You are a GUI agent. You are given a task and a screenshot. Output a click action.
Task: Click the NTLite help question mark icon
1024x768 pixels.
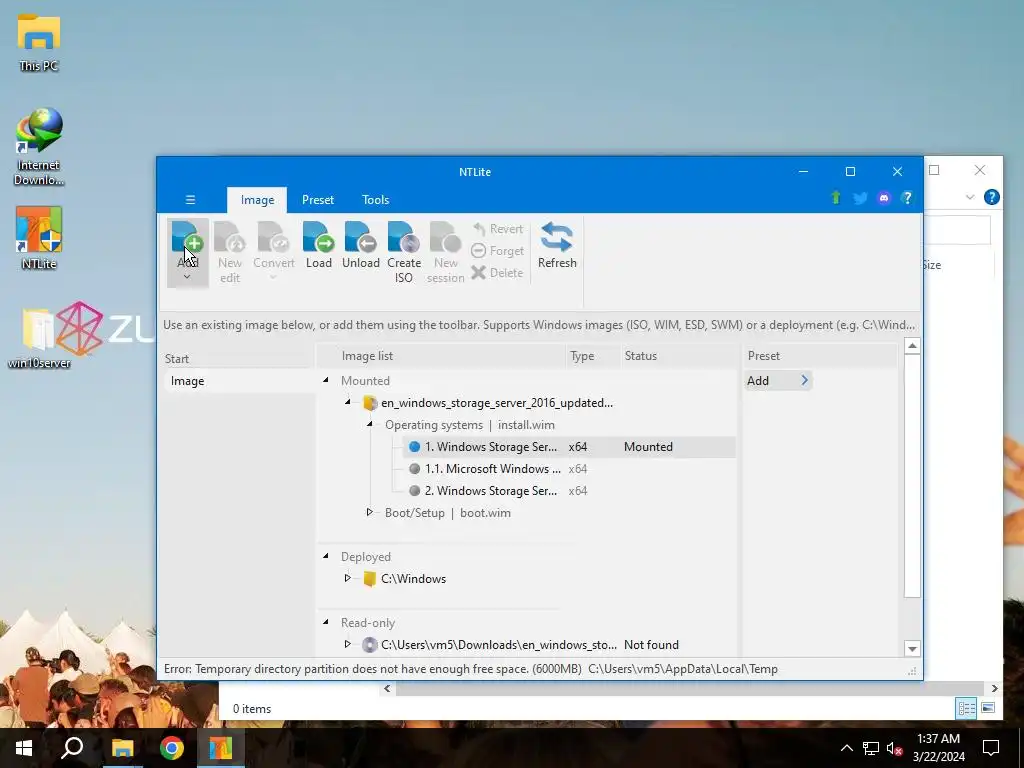(x=907, y=198)
